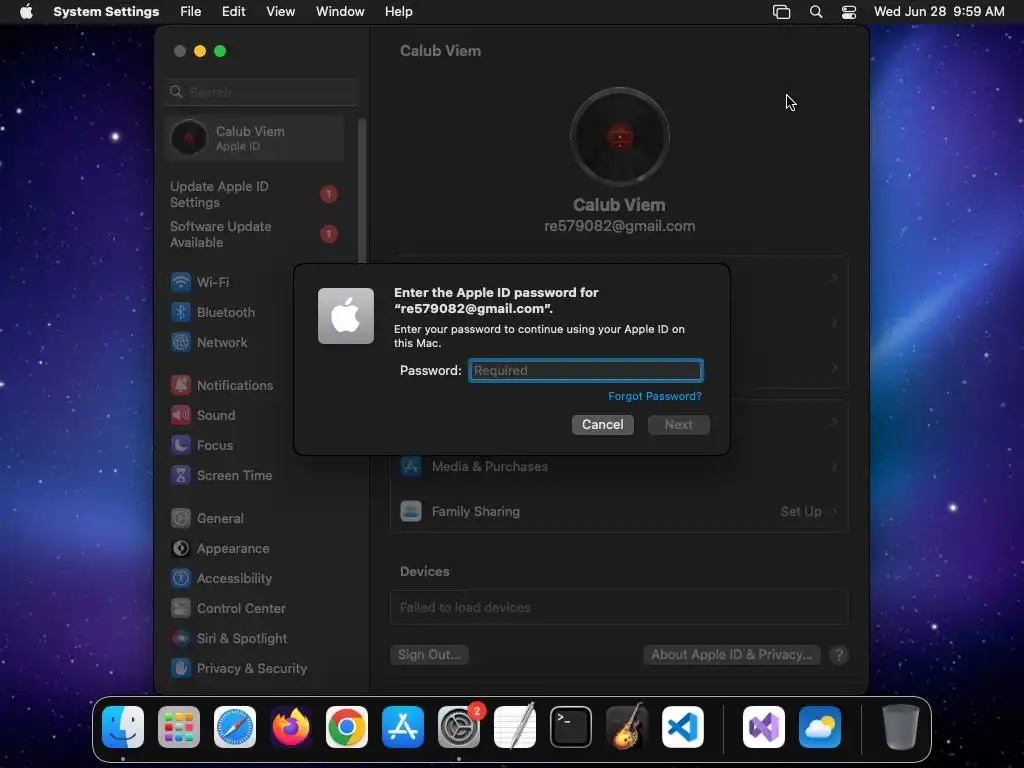The width and height of the screenshot is (1024, 768).
Task: Open Control Center from menu bar
Action: tap(849, 12)
